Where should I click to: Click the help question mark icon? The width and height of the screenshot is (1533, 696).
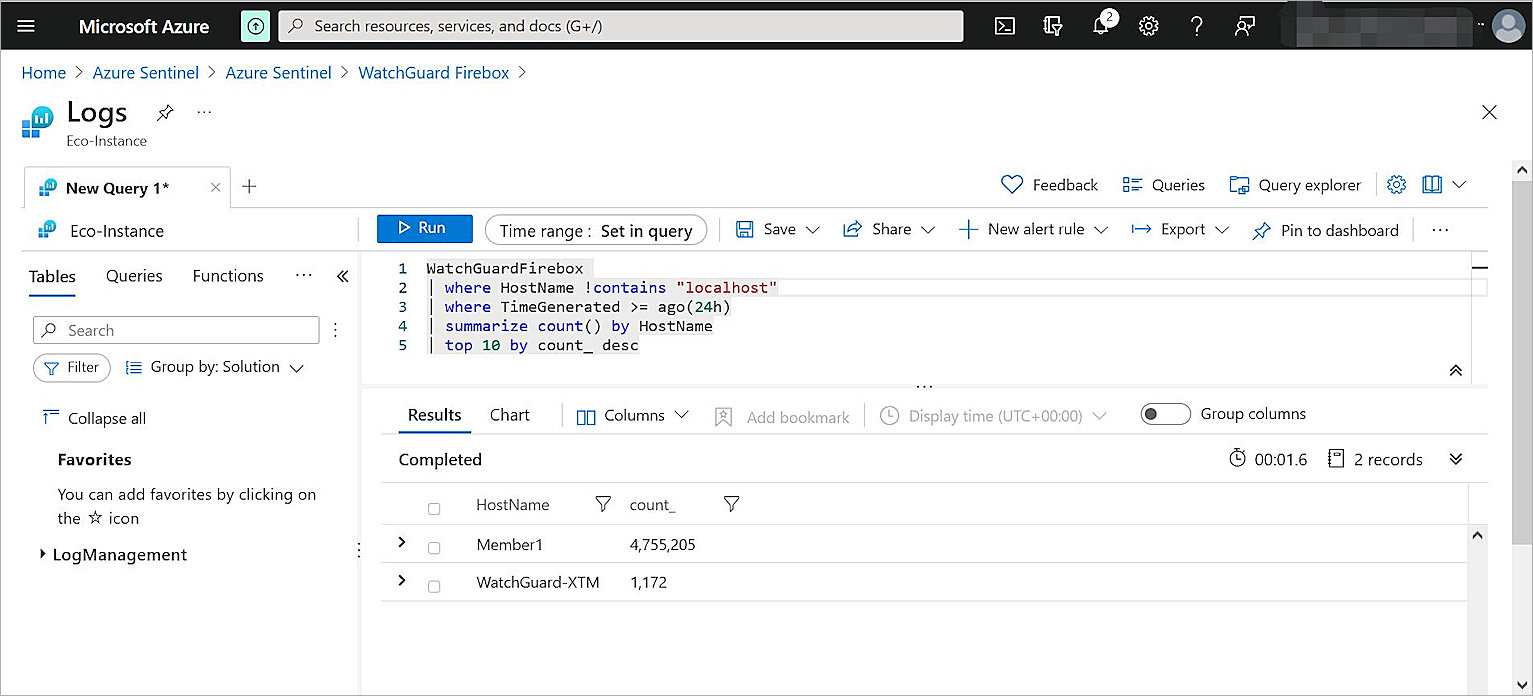[x=1197, y=27]
